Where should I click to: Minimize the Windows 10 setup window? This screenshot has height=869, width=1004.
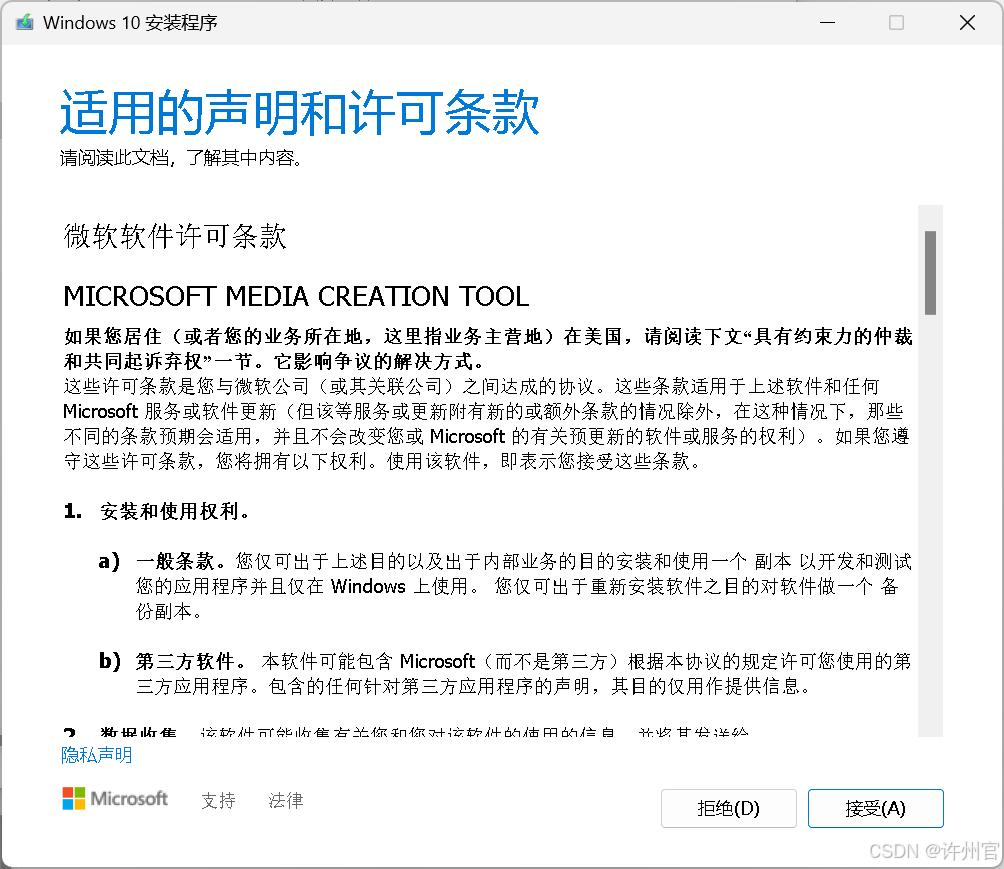[827, 22]
